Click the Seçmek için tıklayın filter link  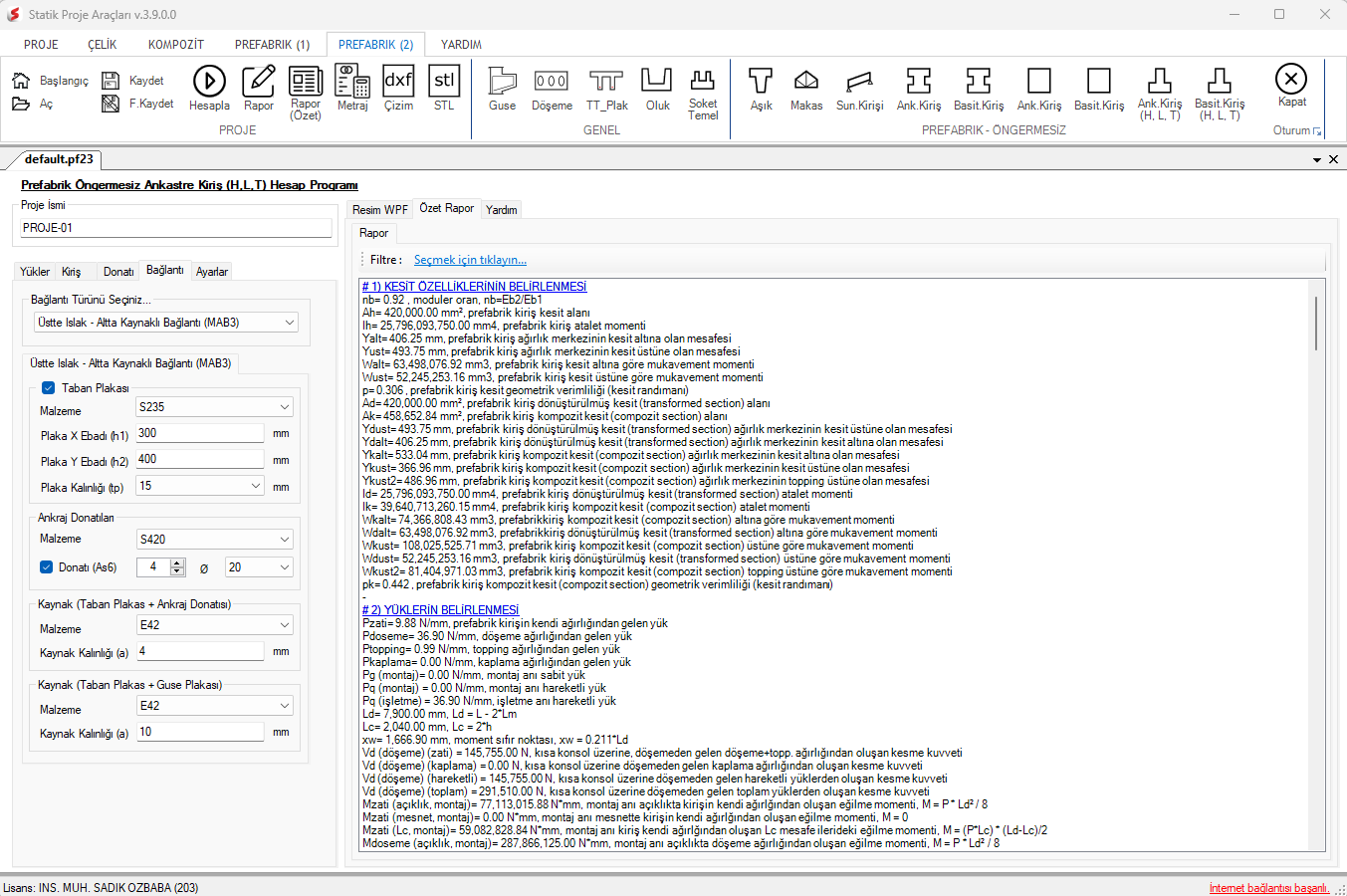point(470,260)
